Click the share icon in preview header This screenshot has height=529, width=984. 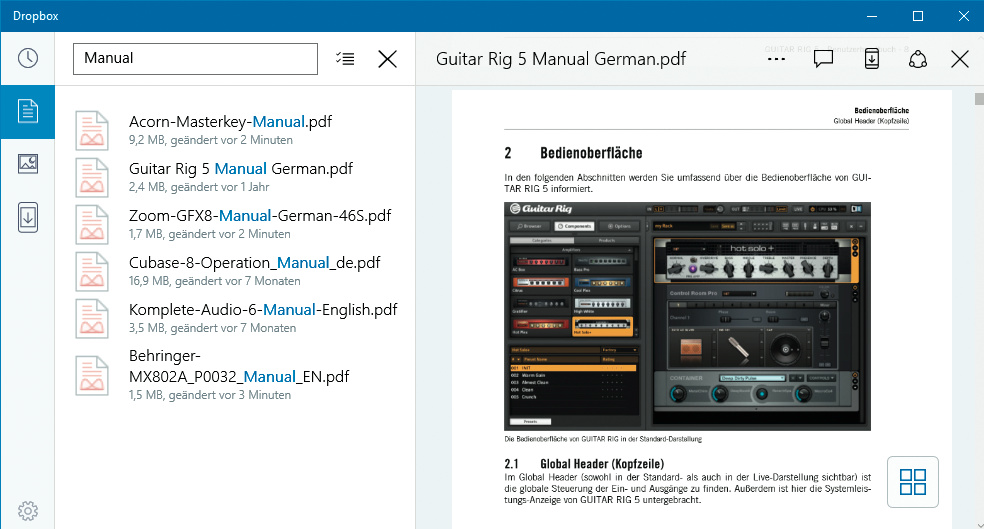click(x=917, y=59)
